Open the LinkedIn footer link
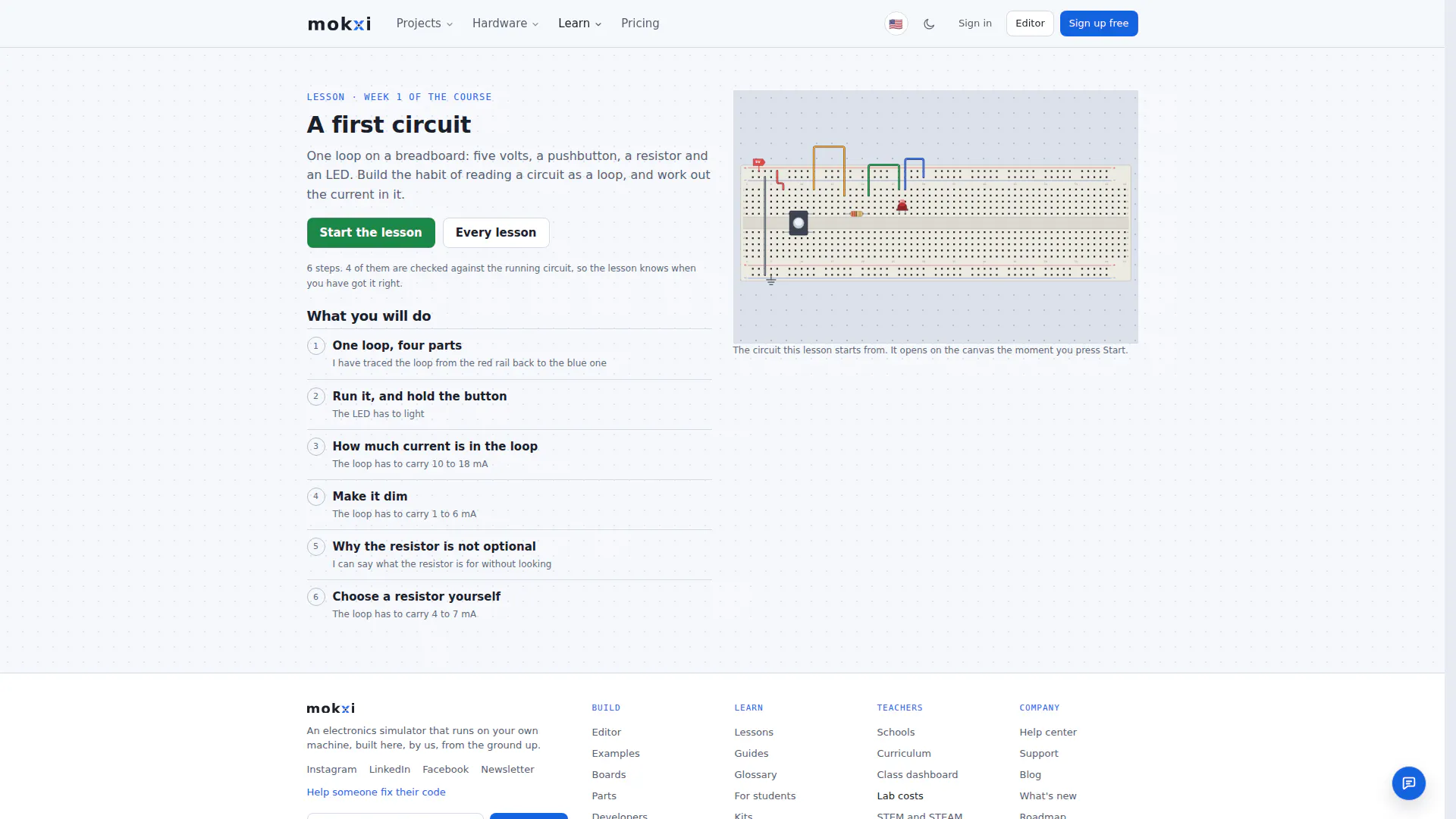This screenshot has height=819, width=1456. tap(389, 770)
